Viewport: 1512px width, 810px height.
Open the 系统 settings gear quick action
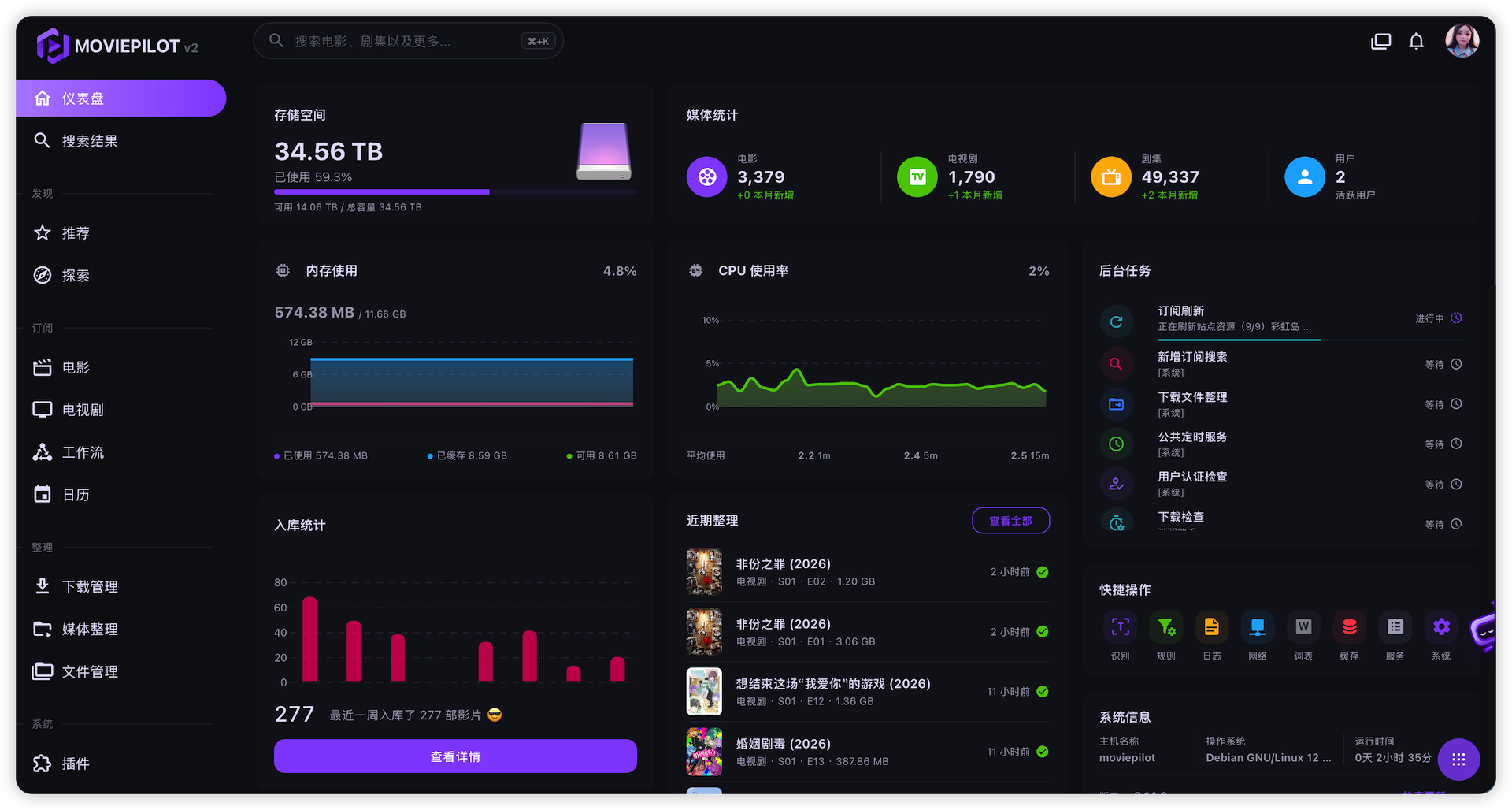tap(1441, 627)
